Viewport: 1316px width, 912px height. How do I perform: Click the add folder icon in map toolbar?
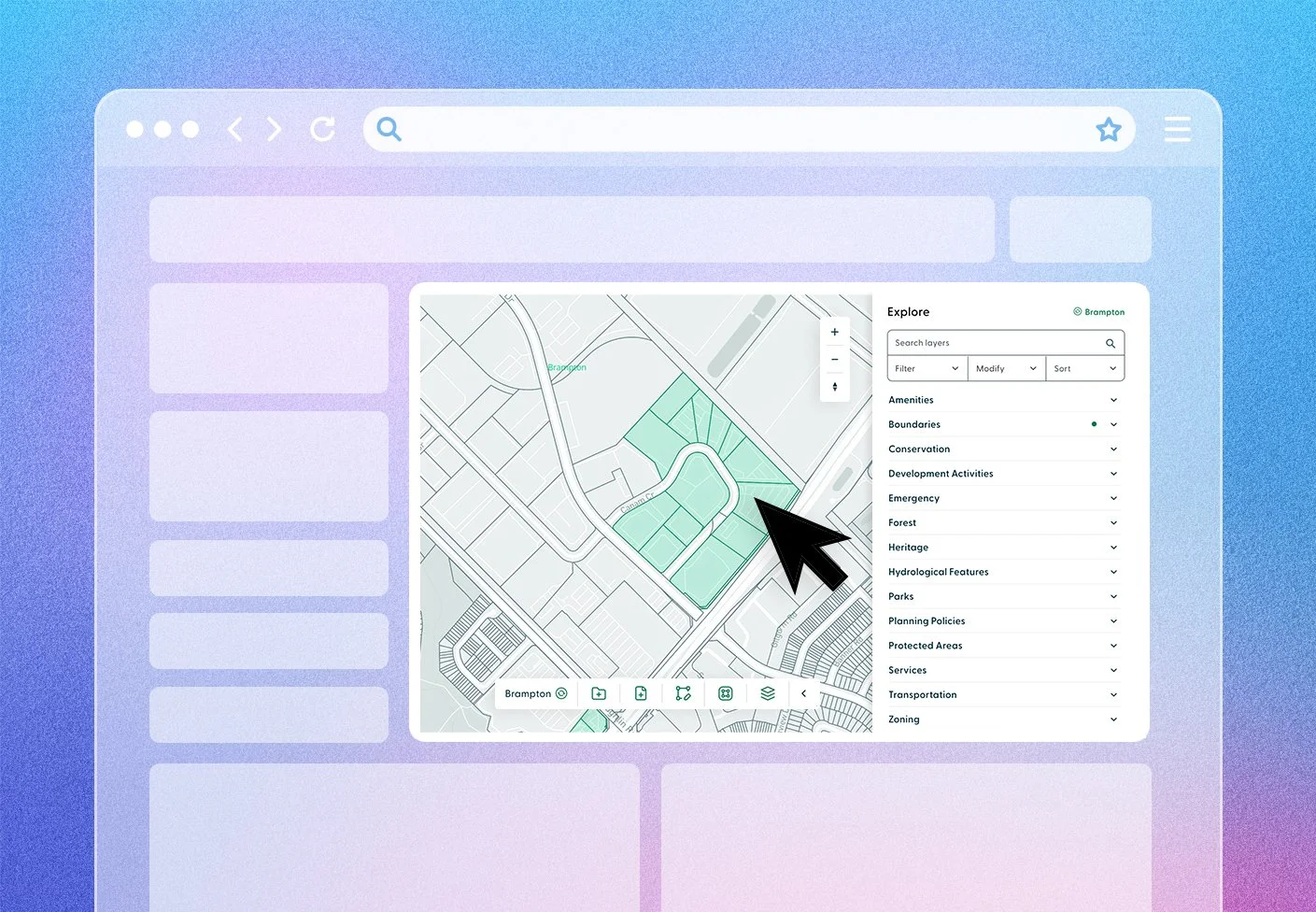coord(599,693)
